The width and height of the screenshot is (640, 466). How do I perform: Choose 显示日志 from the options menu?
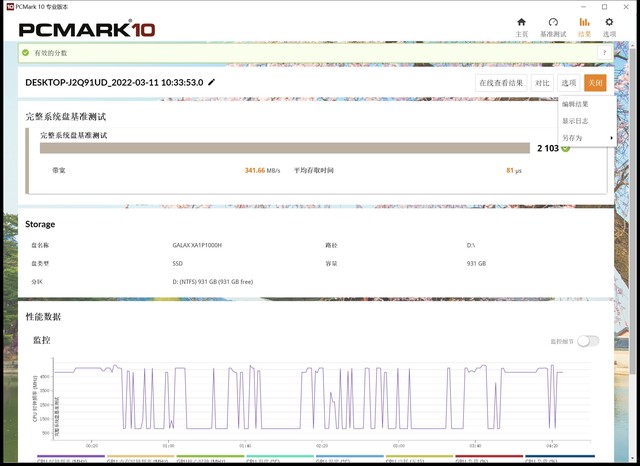[x=575, y=121]
